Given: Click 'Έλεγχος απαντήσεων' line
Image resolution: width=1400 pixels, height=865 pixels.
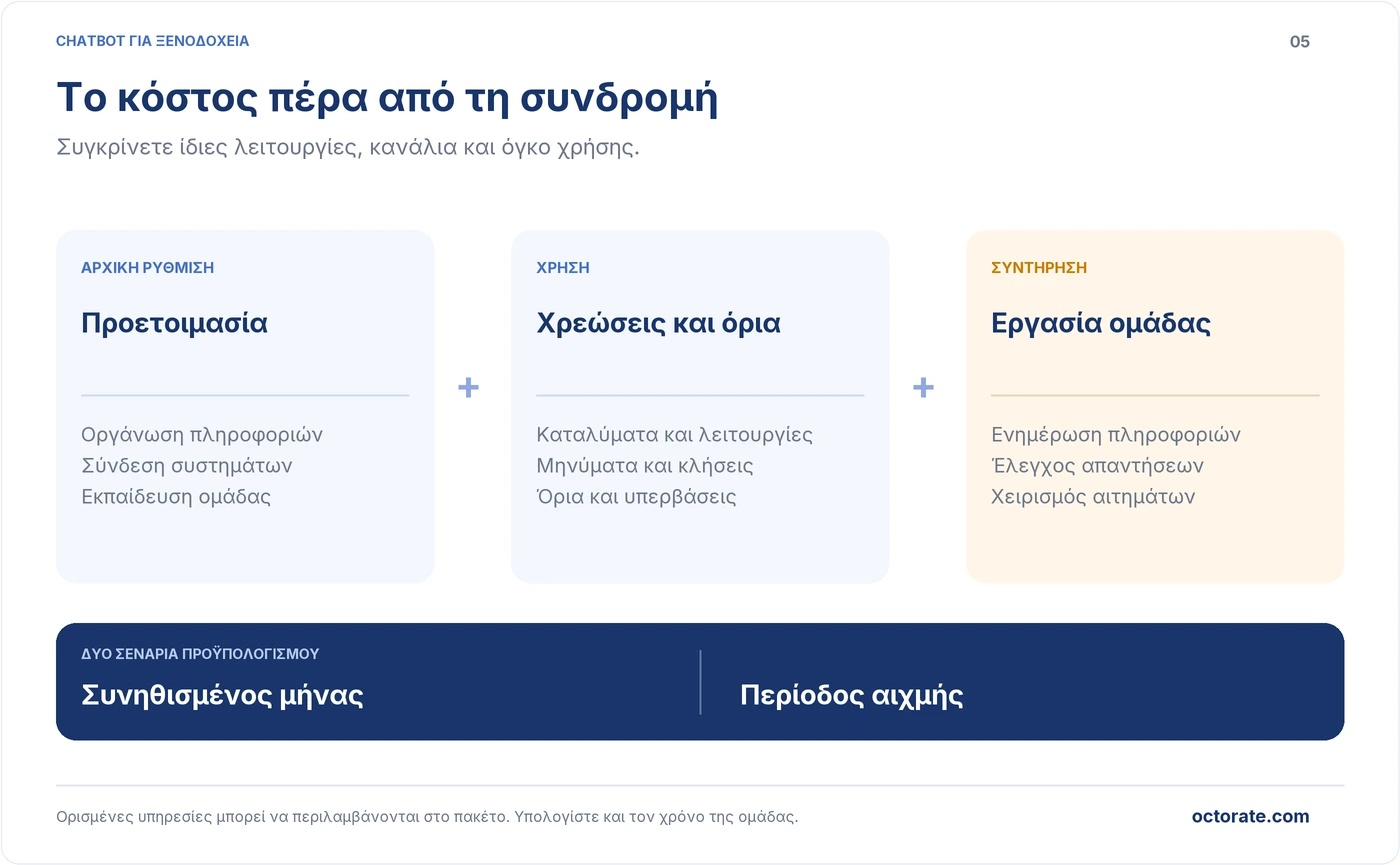Looking at the screenshot, I should [x=1097, y=466].
